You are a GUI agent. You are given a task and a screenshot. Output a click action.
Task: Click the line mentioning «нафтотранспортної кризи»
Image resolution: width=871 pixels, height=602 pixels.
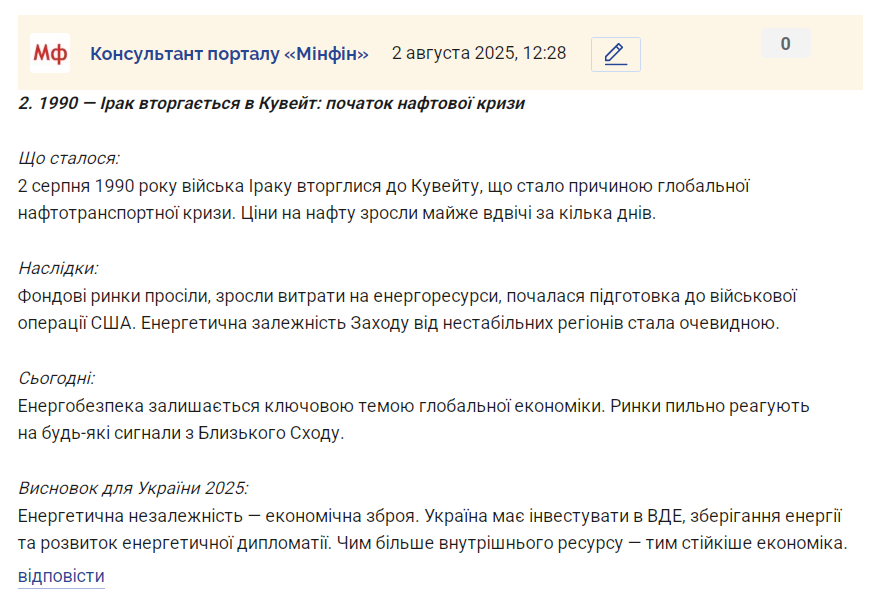337,213
